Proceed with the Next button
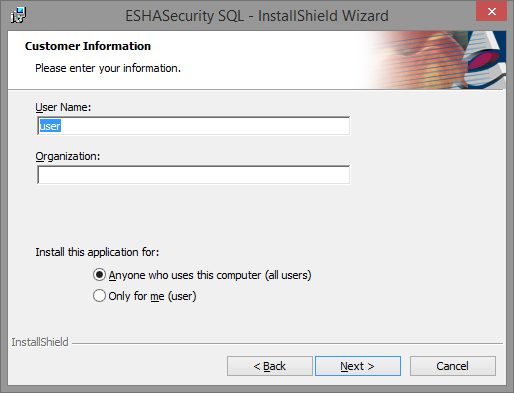Image resolution: width=514 pixels, height=393 pixels. point(358,366)
